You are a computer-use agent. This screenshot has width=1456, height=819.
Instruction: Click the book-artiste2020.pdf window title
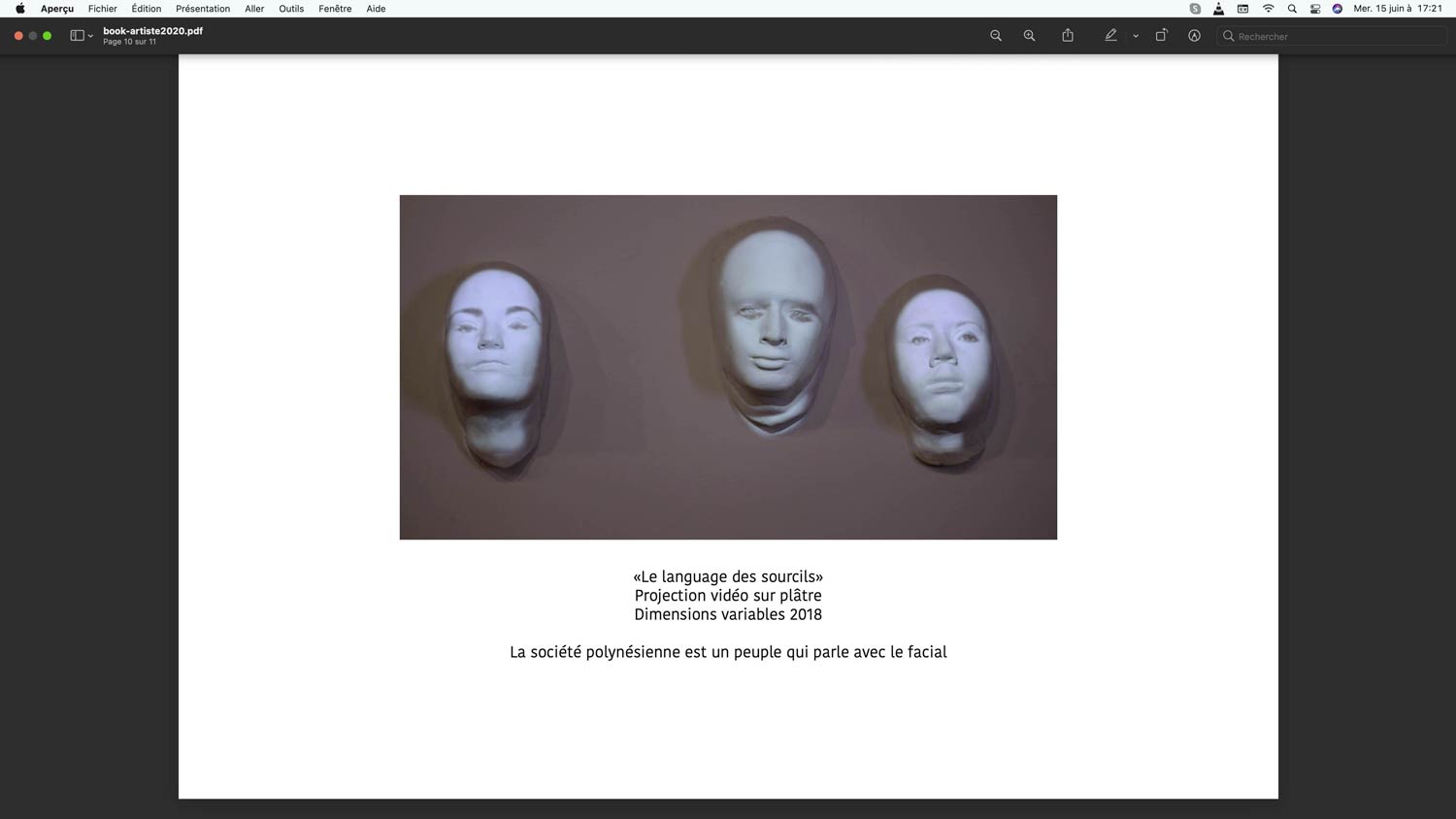[152, 31]
